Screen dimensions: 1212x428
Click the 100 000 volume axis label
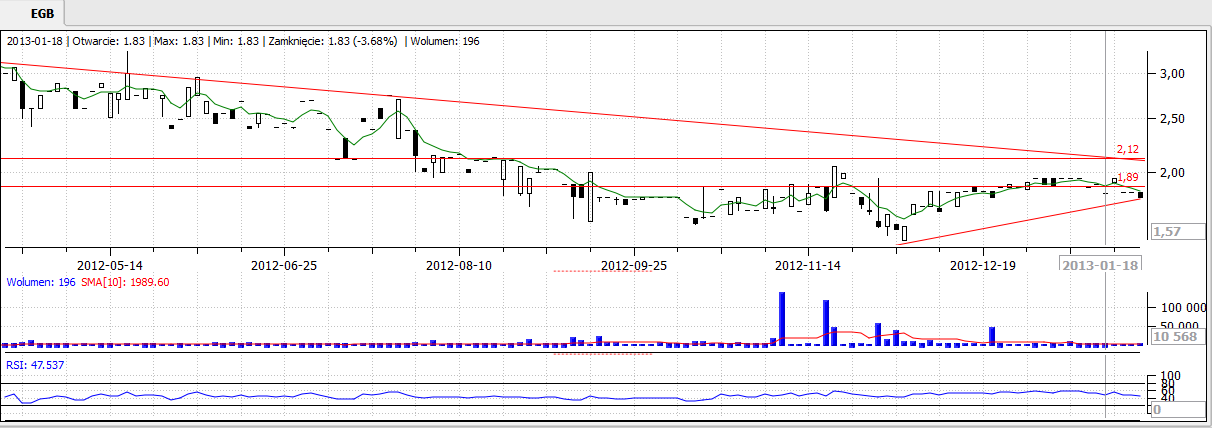(1178, 307)
